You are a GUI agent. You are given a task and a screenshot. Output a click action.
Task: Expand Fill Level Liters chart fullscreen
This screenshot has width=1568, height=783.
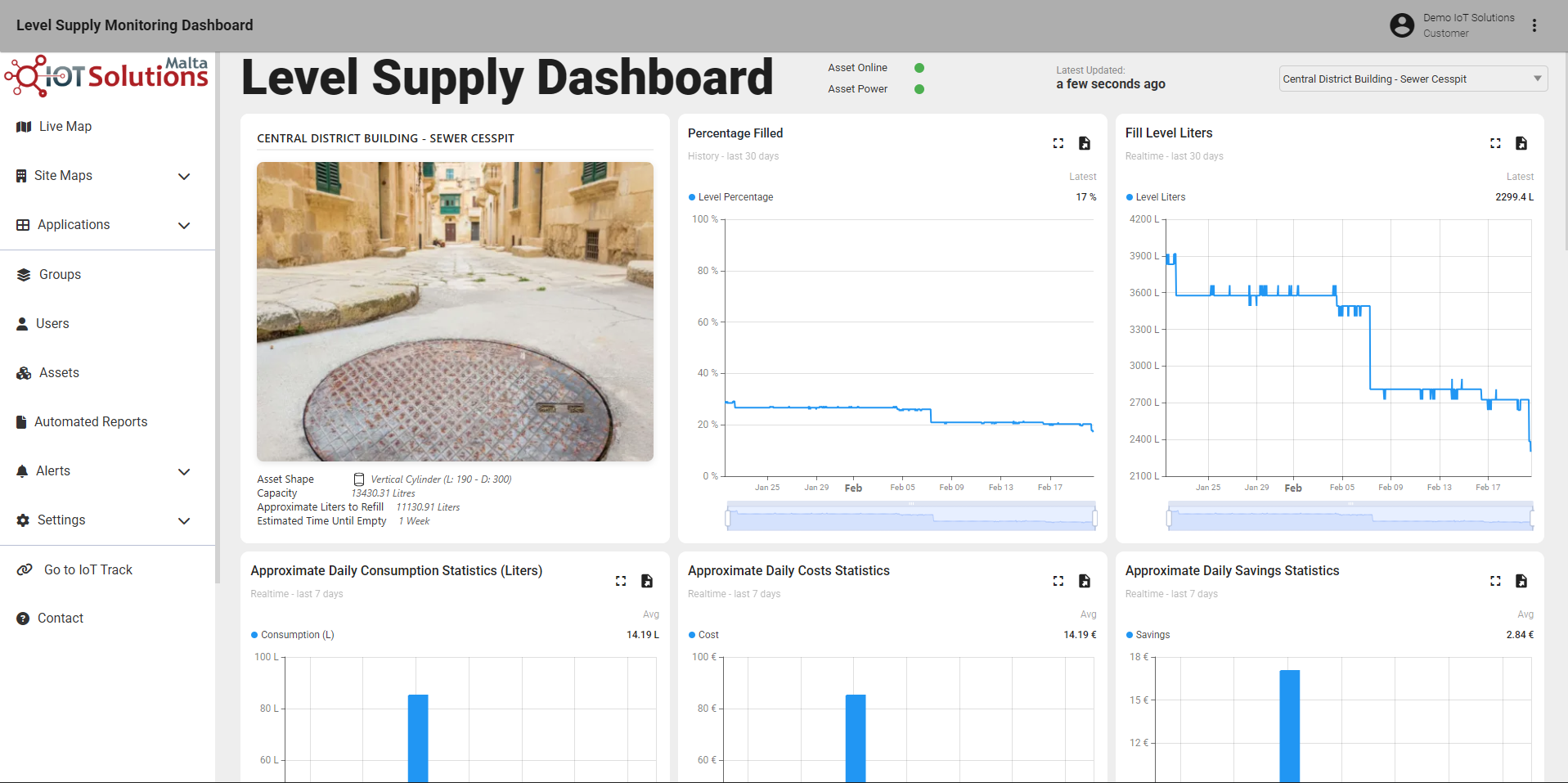[1495, 143]
